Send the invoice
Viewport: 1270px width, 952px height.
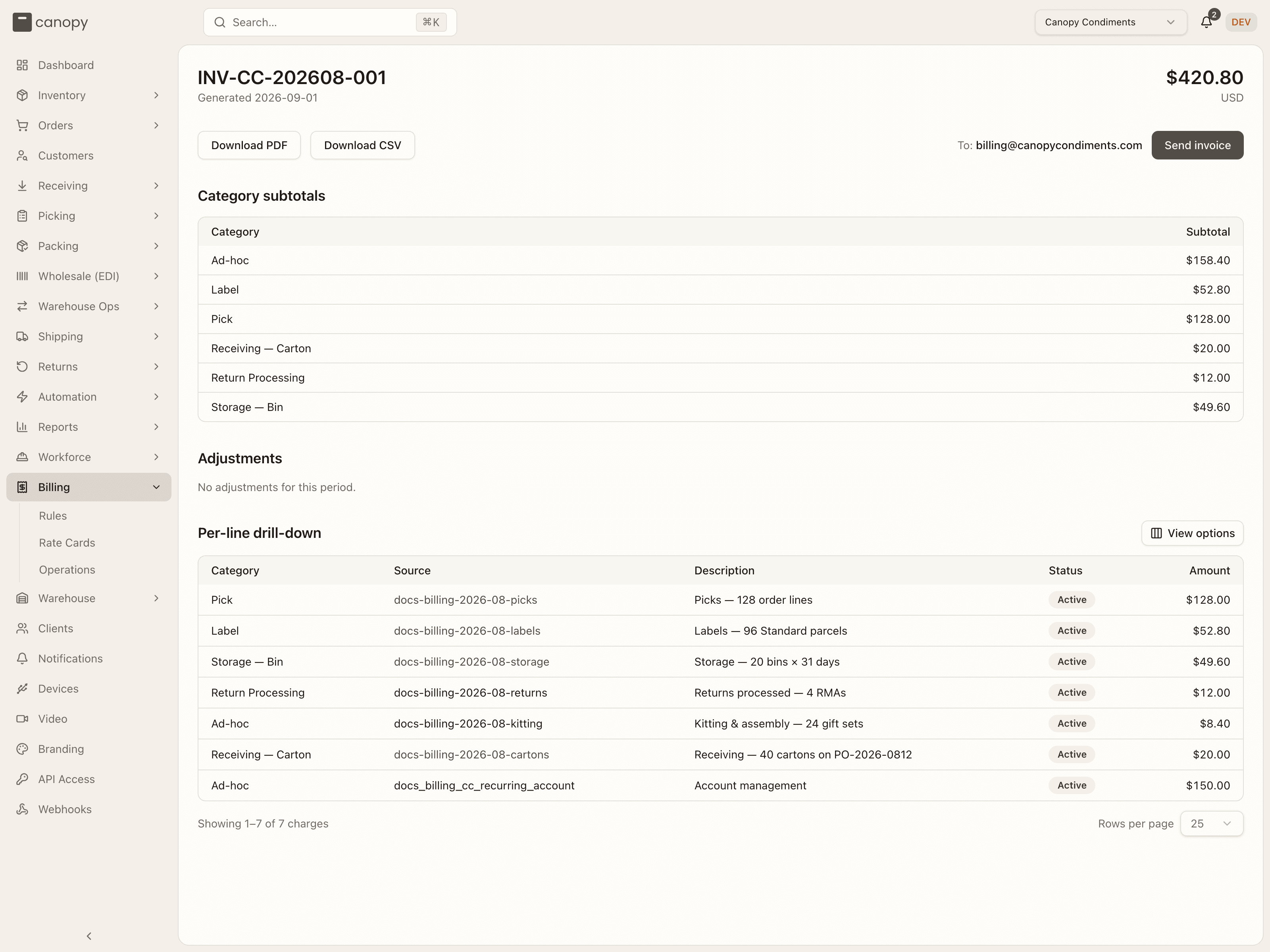pyautogui.click(x=1197, y=145)
